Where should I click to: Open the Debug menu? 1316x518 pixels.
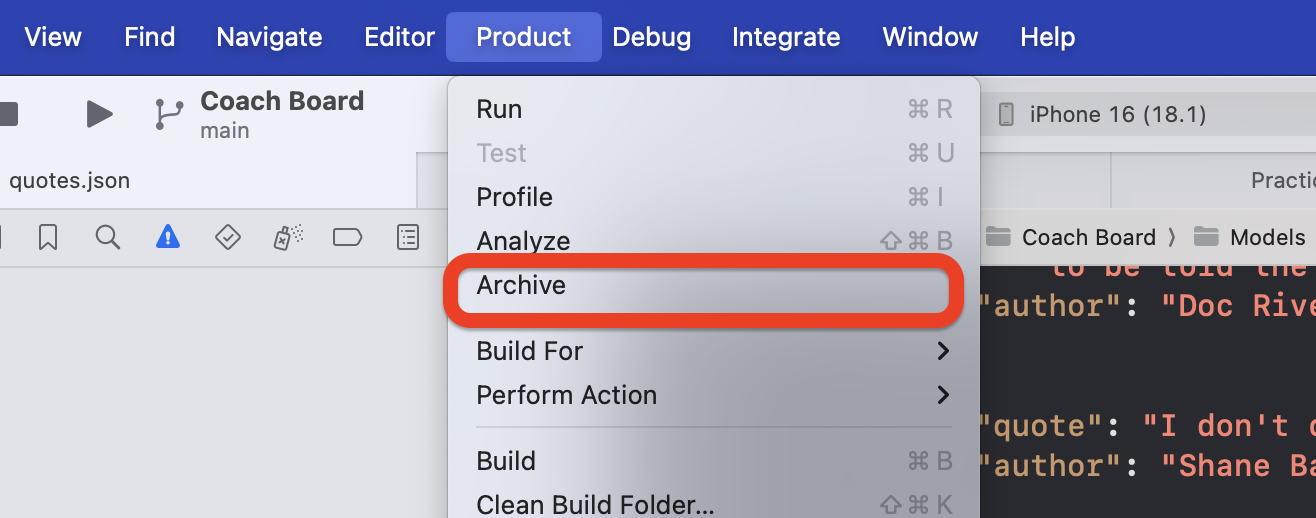[651, 38]
